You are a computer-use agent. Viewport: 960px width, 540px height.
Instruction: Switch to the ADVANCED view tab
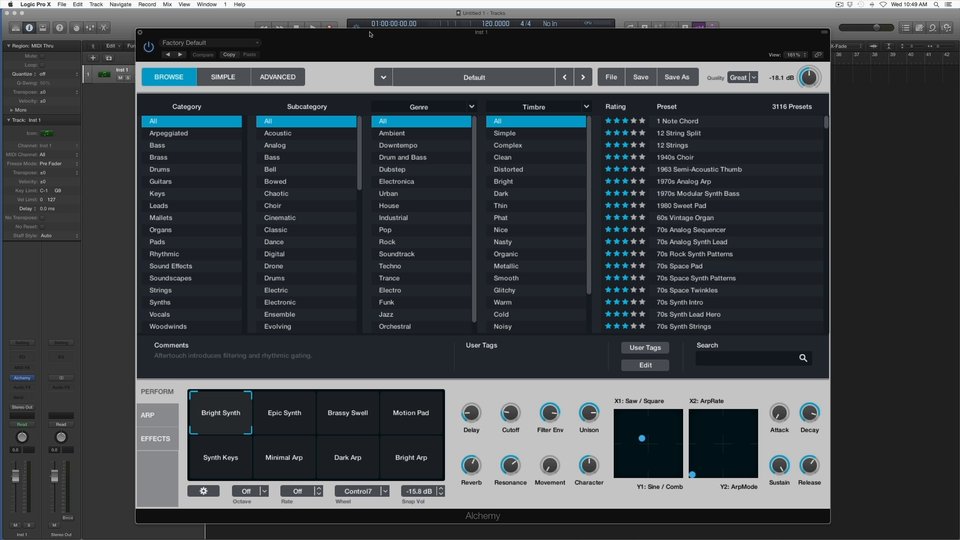click(x=277, y=77)
